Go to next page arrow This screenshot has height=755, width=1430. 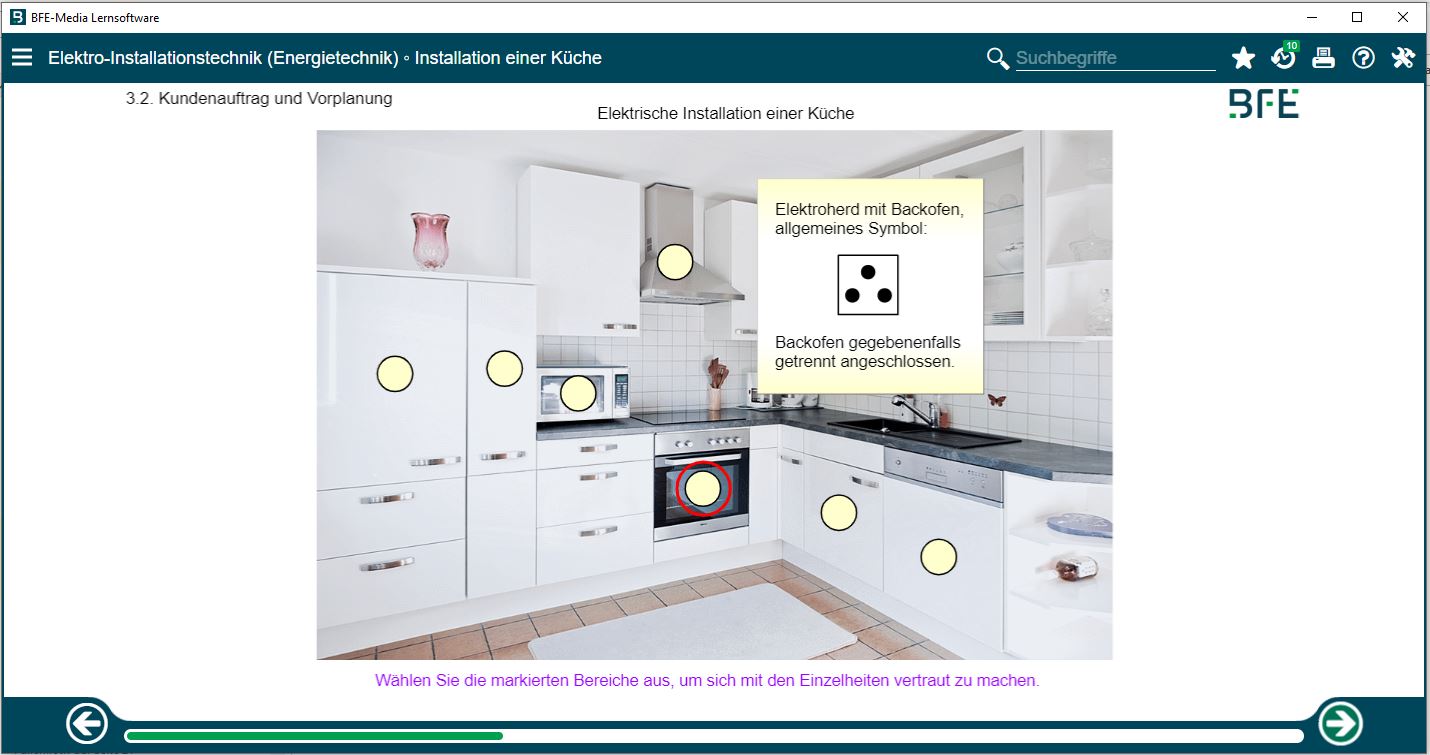tap(1339, 722)
